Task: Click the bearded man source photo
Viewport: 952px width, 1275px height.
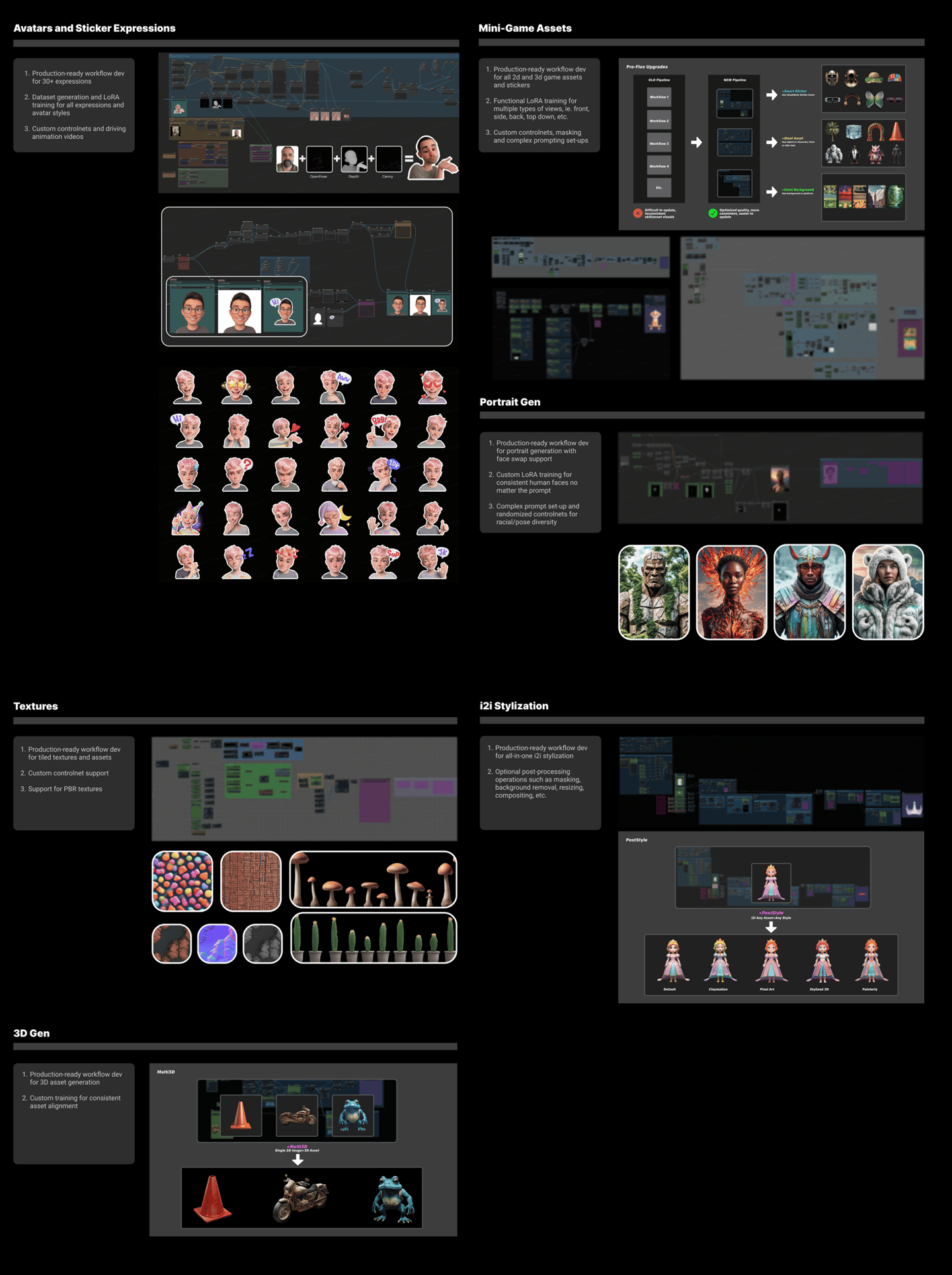Action: tap(287, 159)
